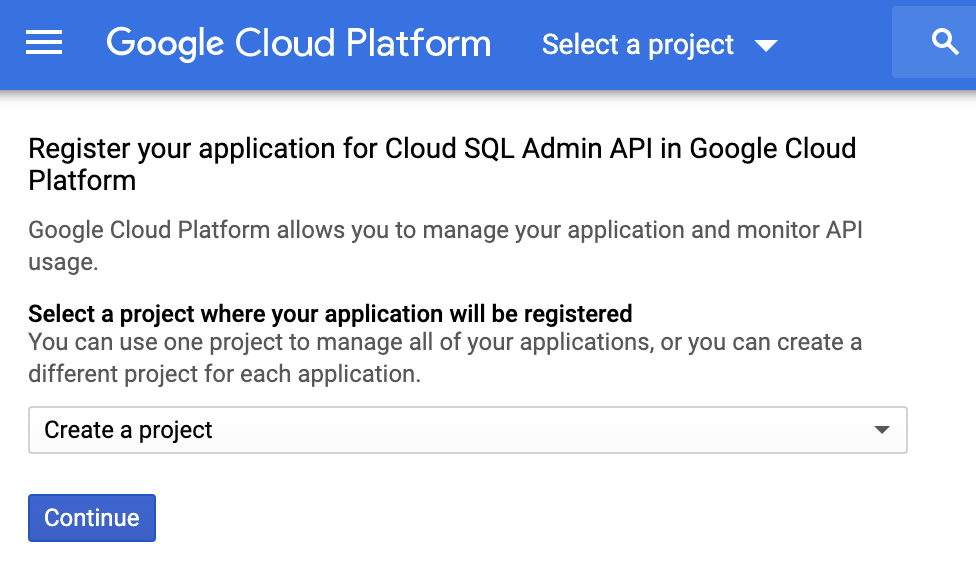Click 'Create a project' text in dropdown
Viewport: 976px width, 574px height.
pos(128,430)
